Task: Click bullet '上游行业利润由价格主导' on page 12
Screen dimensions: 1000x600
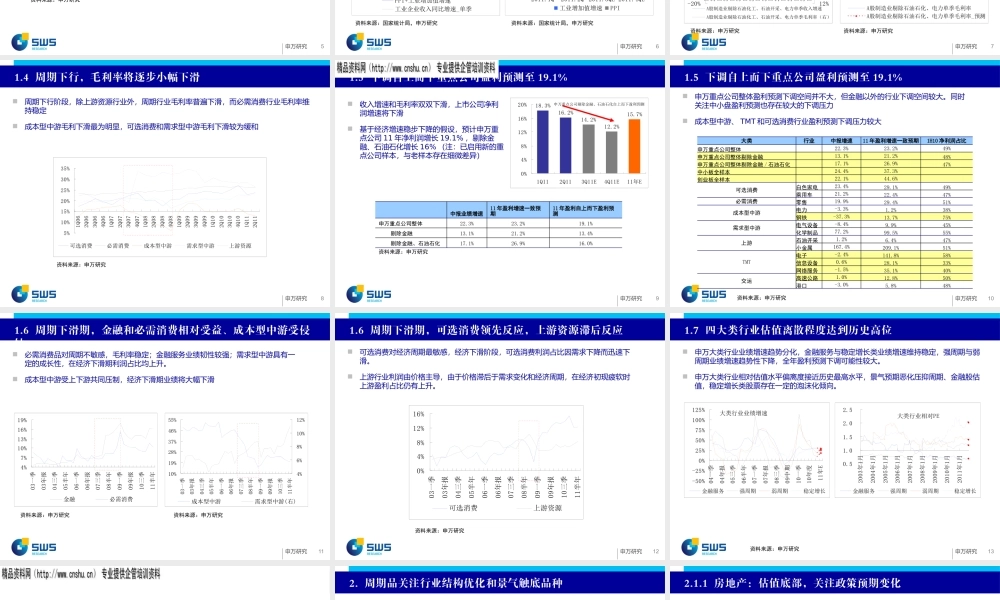Action: [494, 381]
